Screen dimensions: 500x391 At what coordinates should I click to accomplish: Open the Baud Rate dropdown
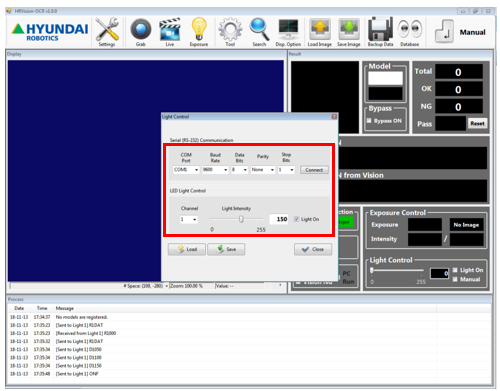point(215,170)
